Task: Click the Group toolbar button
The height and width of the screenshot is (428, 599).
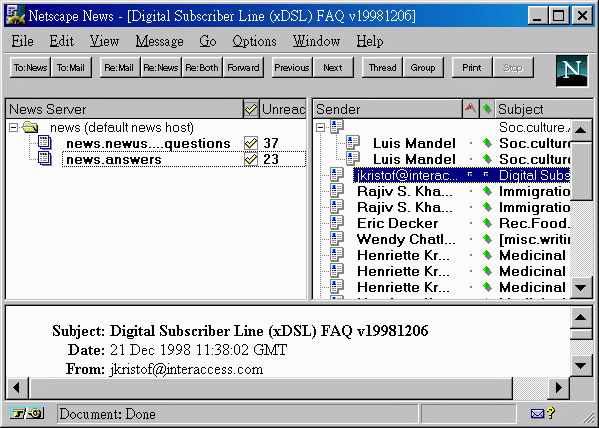Action: pyautogui.click(x=423, y=68)
